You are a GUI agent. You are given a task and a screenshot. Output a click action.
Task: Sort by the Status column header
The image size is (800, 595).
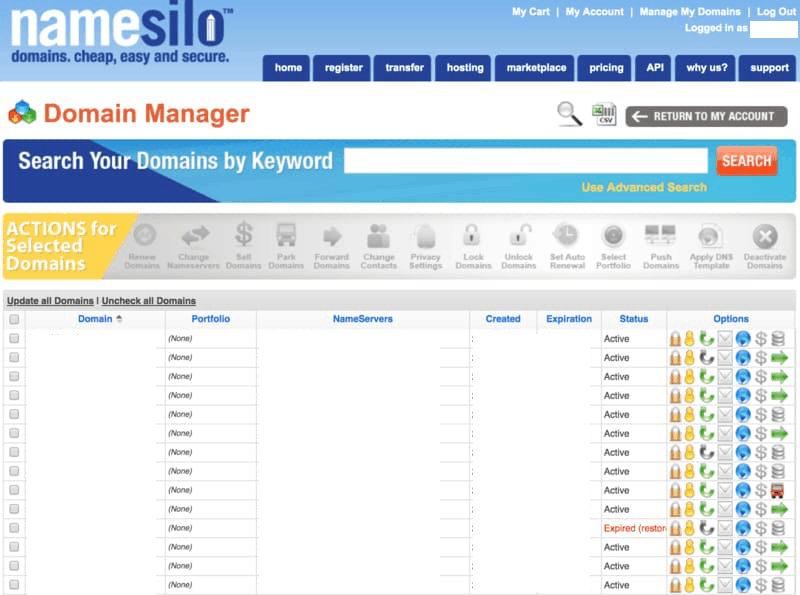click(x=634, y=319)
